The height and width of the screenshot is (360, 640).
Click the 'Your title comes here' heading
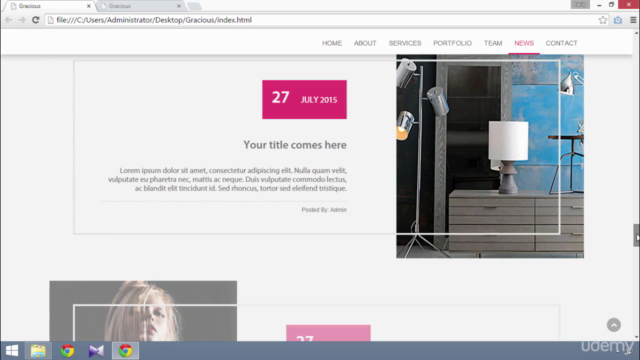point(295,145)
